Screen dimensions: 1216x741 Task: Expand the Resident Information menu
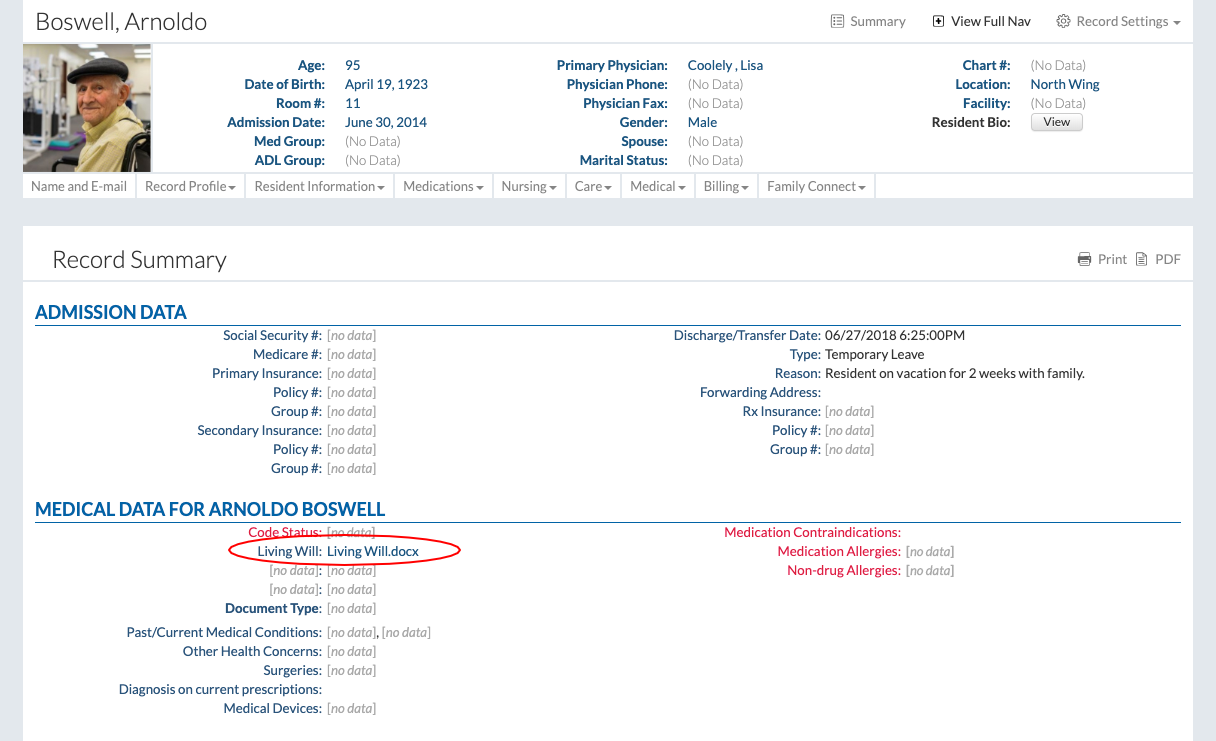[x=319, y=186]
